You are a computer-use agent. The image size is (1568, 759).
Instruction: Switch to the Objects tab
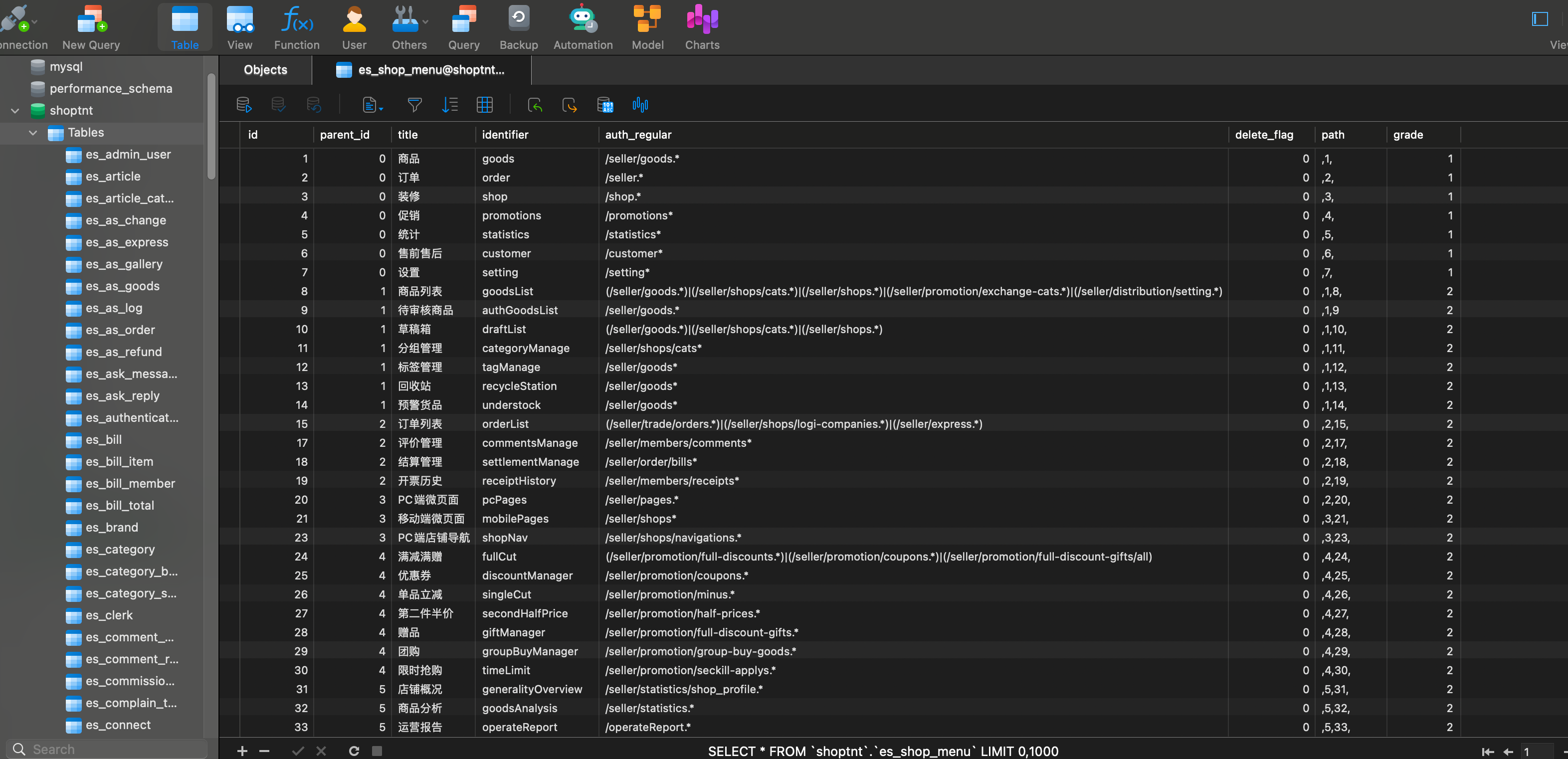[x=265, y=70]
